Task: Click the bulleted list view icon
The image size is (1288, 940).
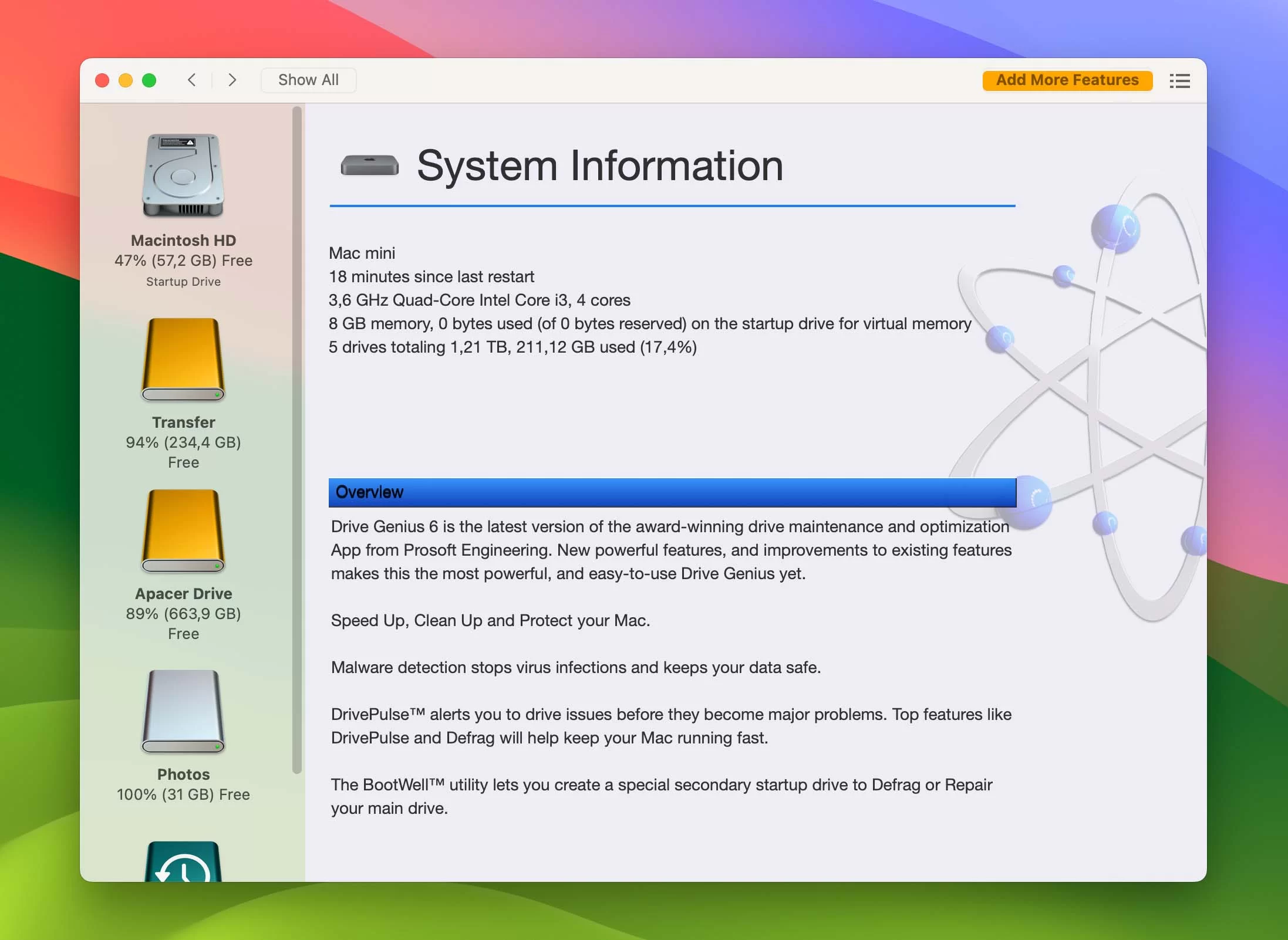Action: pos(1180,80)
